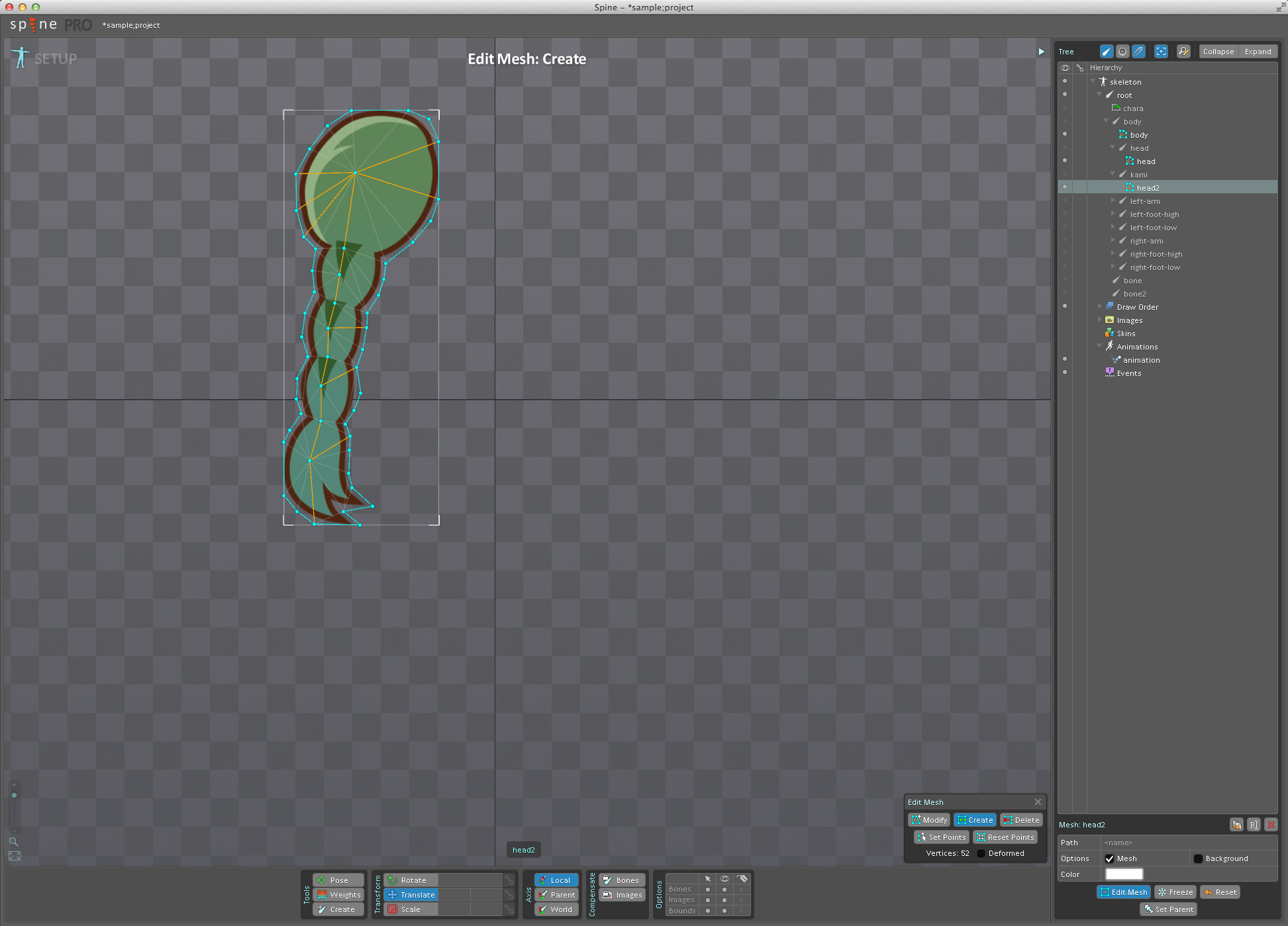This screenshot has width=1288, height=926.
Task: Toggle the Deformed checkbox
Action: pos(981,853)
